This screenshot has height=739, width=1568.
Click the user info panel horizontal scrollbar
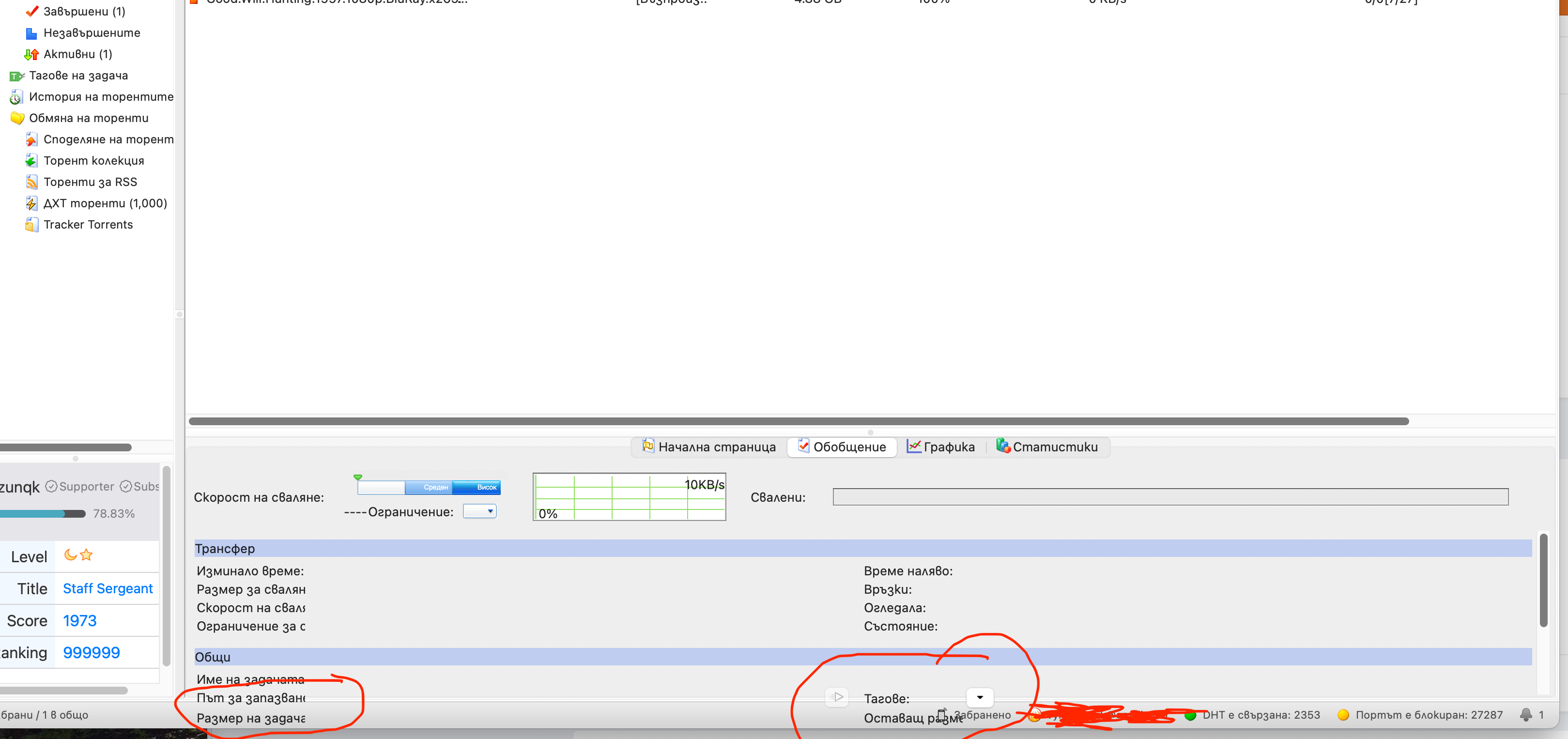64,690
